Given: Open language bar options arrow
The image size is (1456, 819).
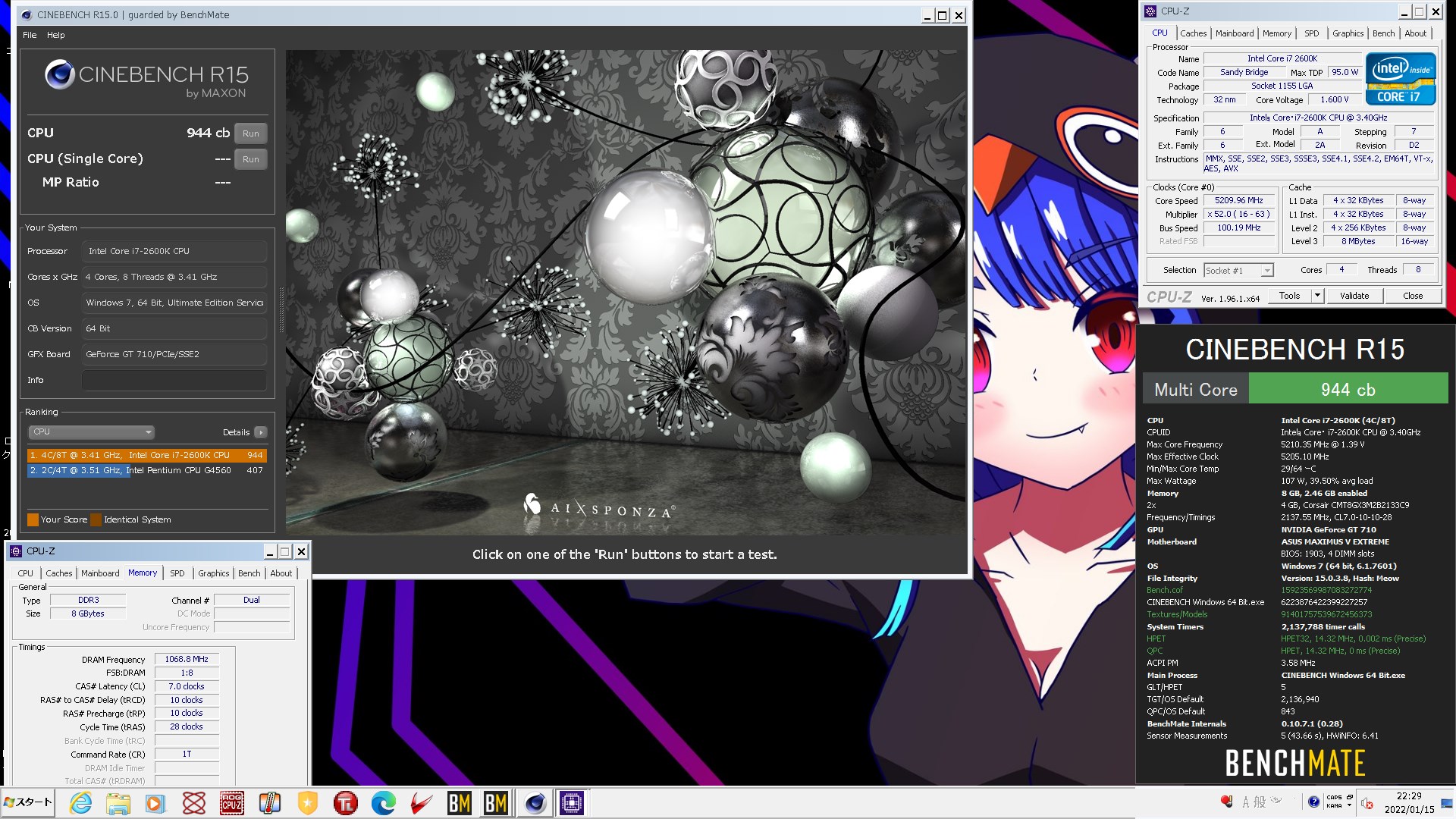Looking at the screenshot, I should 1350,806.
